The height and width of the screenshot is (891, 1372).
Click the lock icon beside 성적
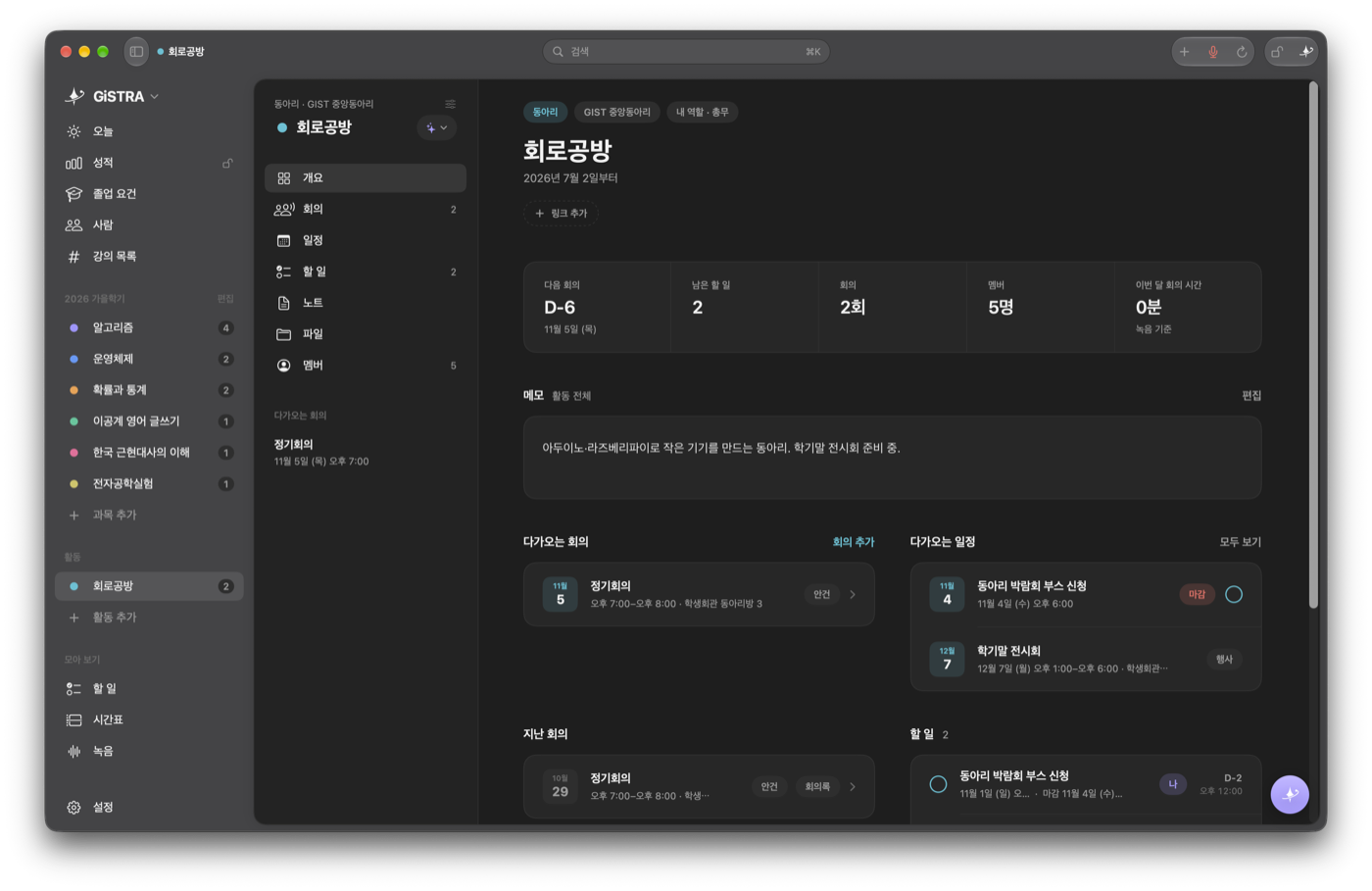pyautogui.click(x=227, y=163)
